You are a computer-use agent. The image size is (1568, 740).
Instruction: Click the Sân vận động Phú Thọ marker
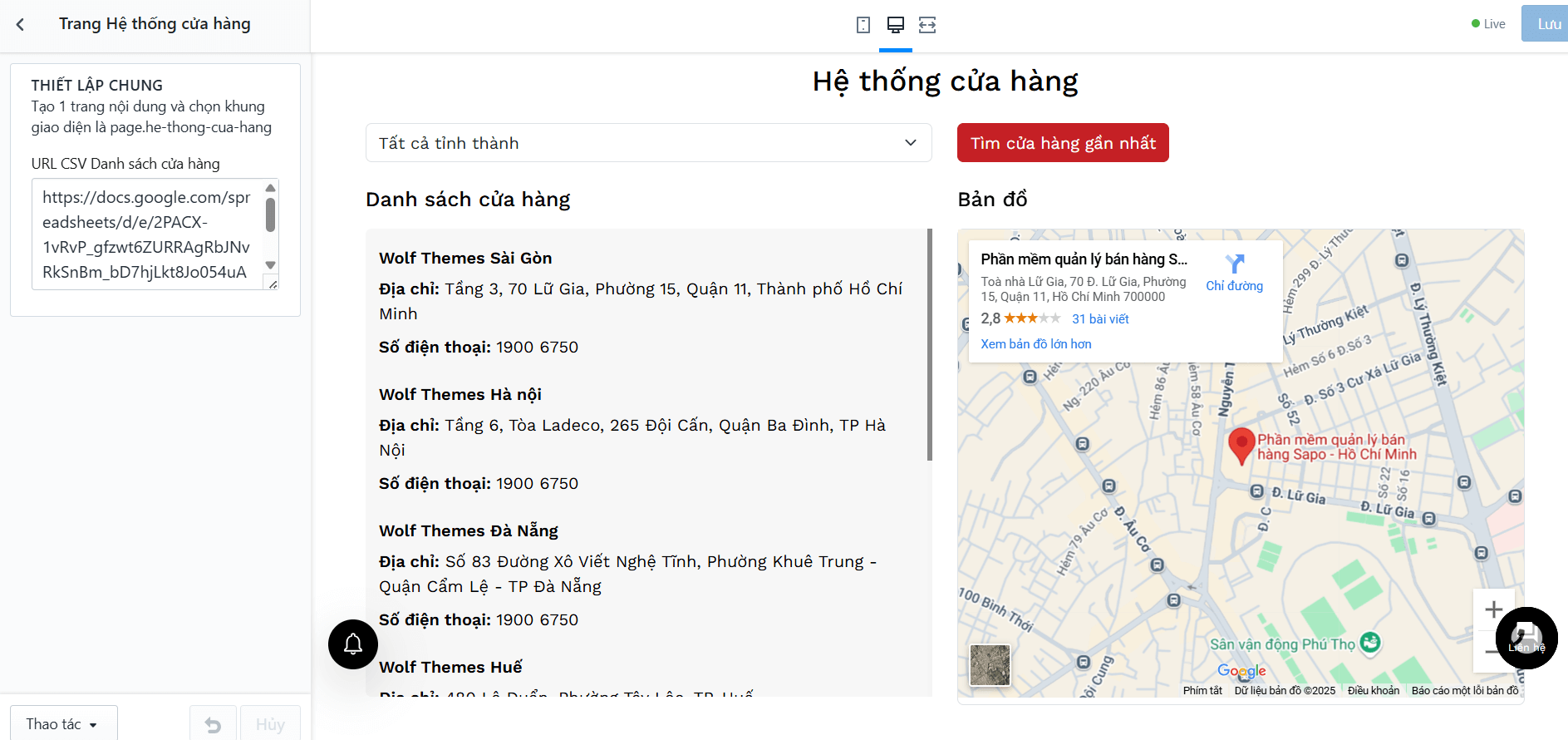click(1370, 642)
